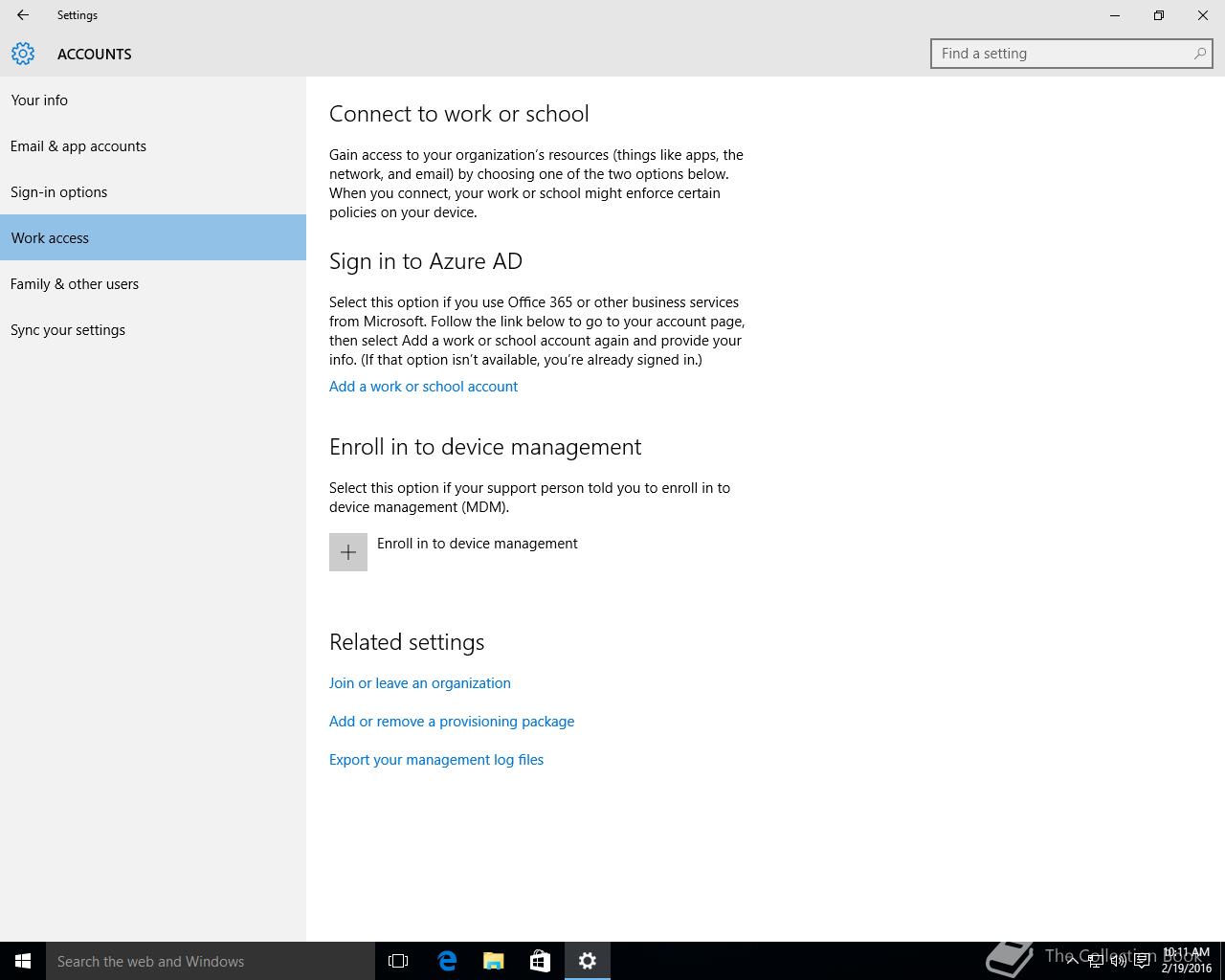
Task: Click the Sign in to Azure AD heading
Action: 426,261
